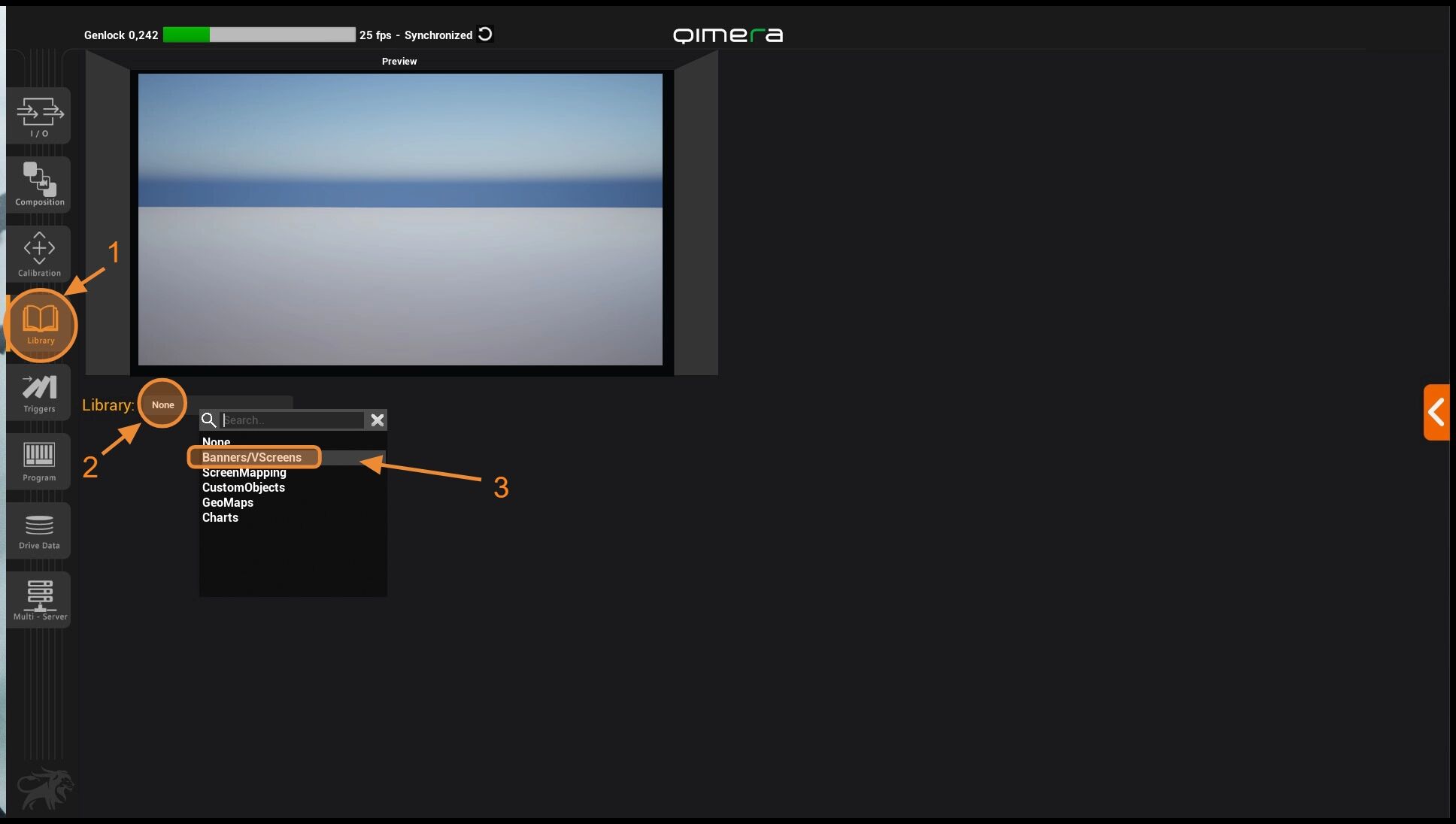Clear search with the X button
This screenshot has height=824, width=1456.
(x=378, y=420)
